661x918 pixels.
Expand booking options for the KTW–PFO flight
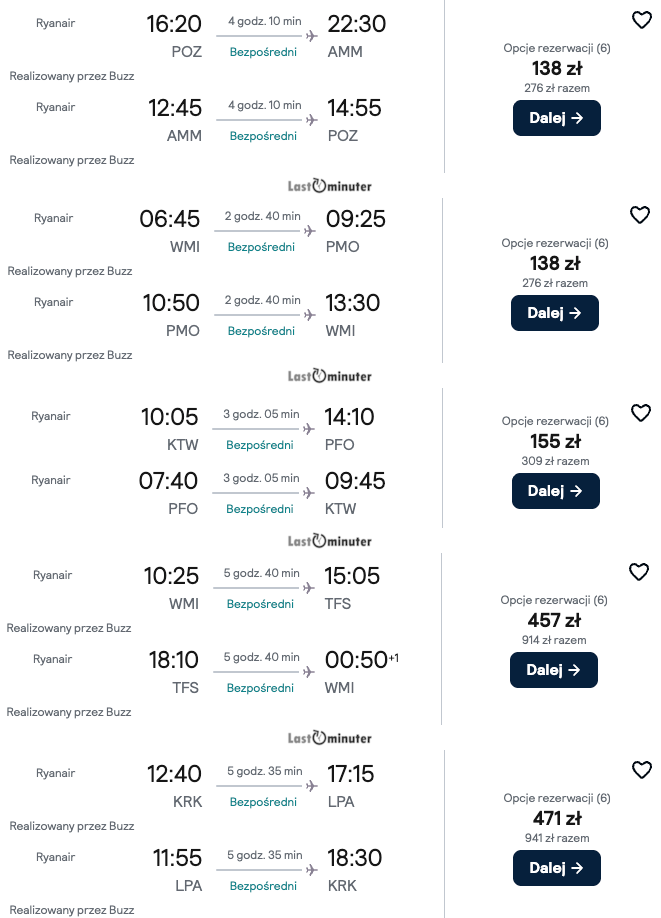point(555,422)
